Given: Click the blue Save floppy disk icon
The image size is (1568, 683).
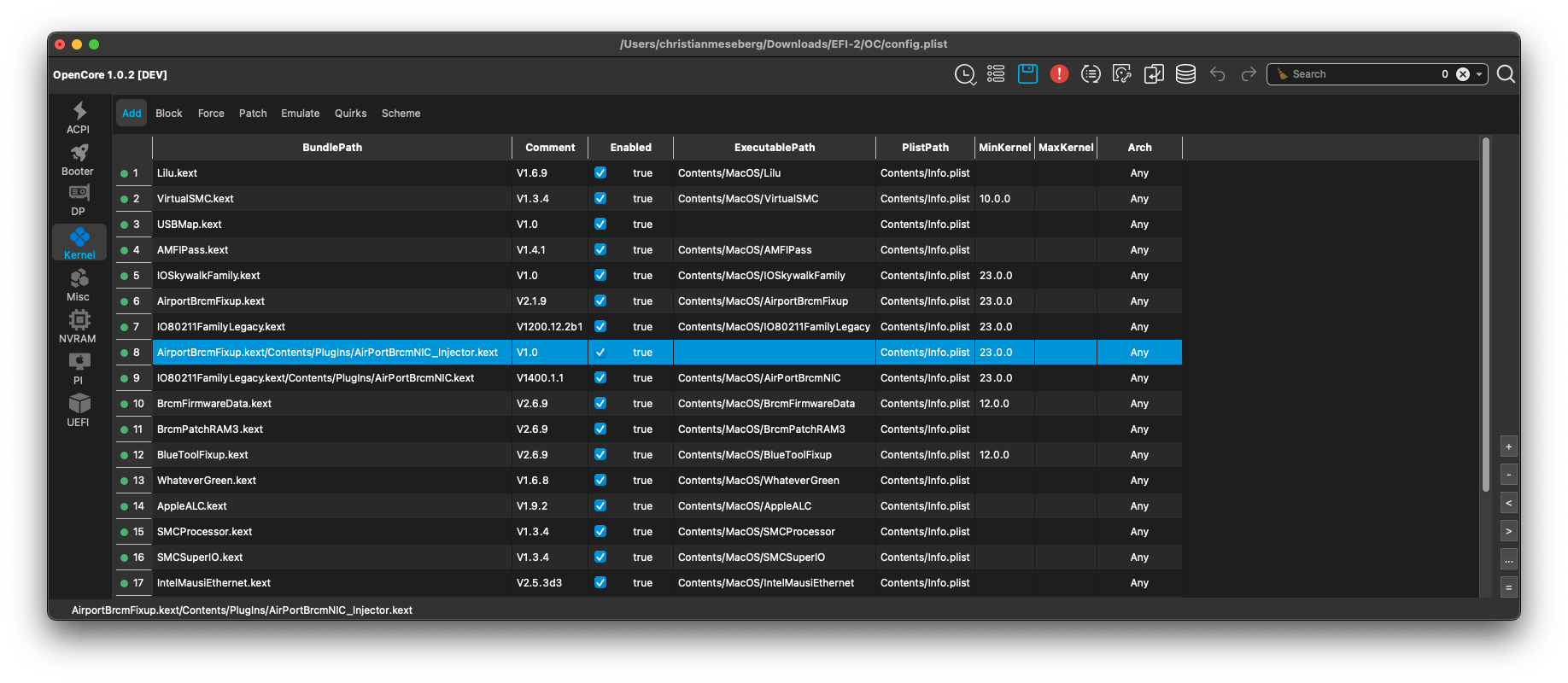Looking at the screenshot, I should click(1027, 74).
